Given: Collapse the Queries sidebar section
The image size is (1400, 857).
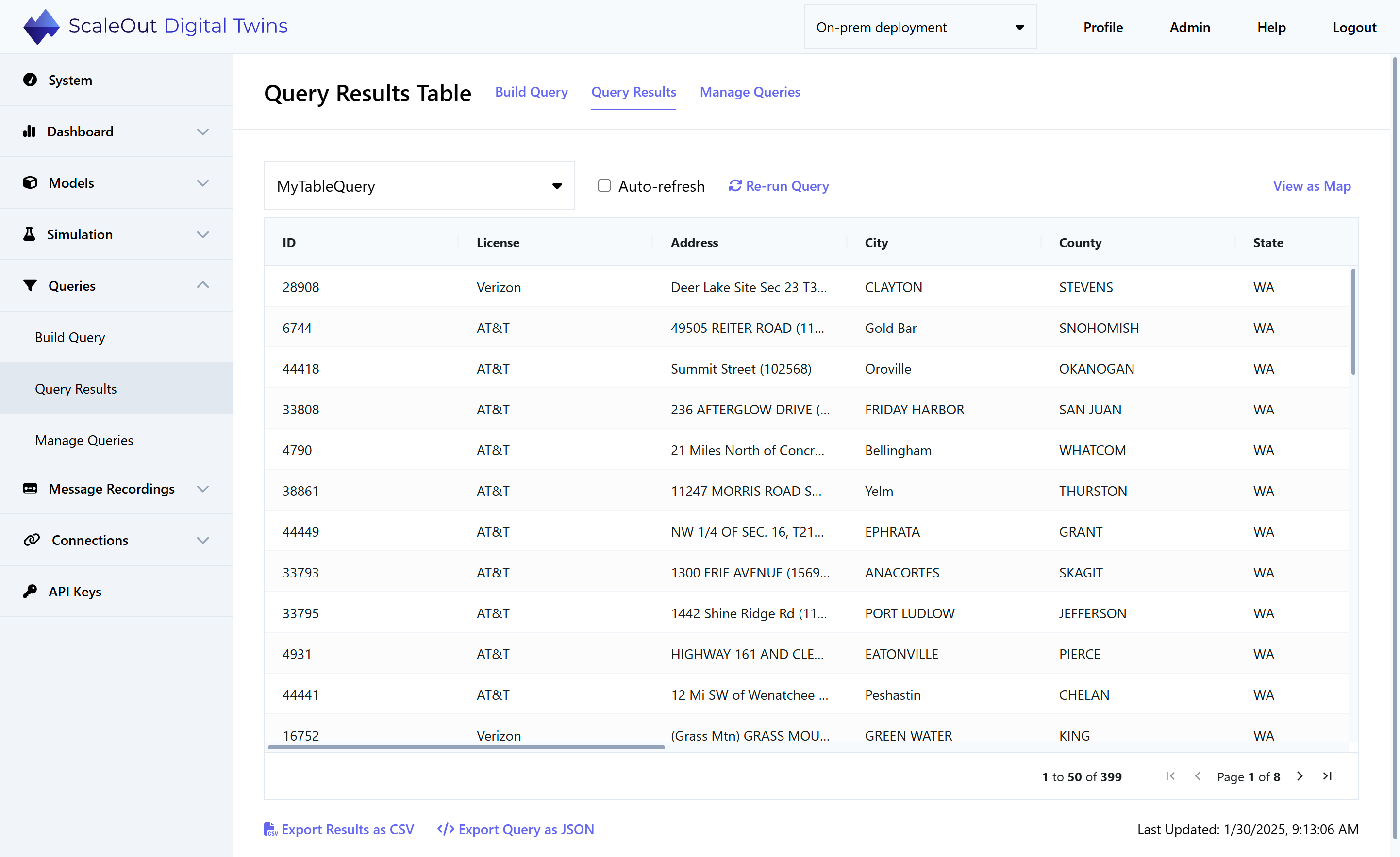Looking at the screenshot, I should [x=203, y=285].
